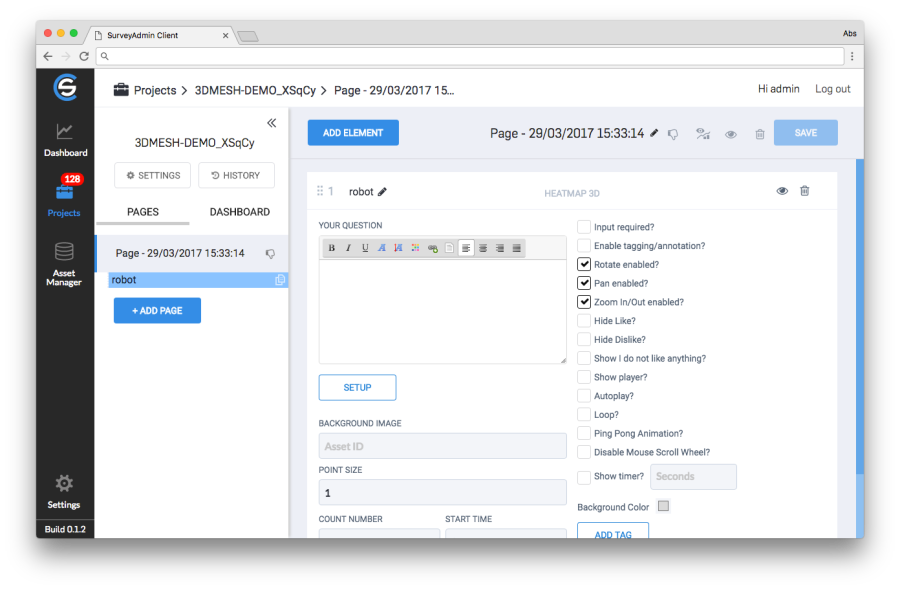This screenshot has width=900, height=590.
Task: Open the Asset Manager
Action: pyautogui.click(x=64, y=264)
